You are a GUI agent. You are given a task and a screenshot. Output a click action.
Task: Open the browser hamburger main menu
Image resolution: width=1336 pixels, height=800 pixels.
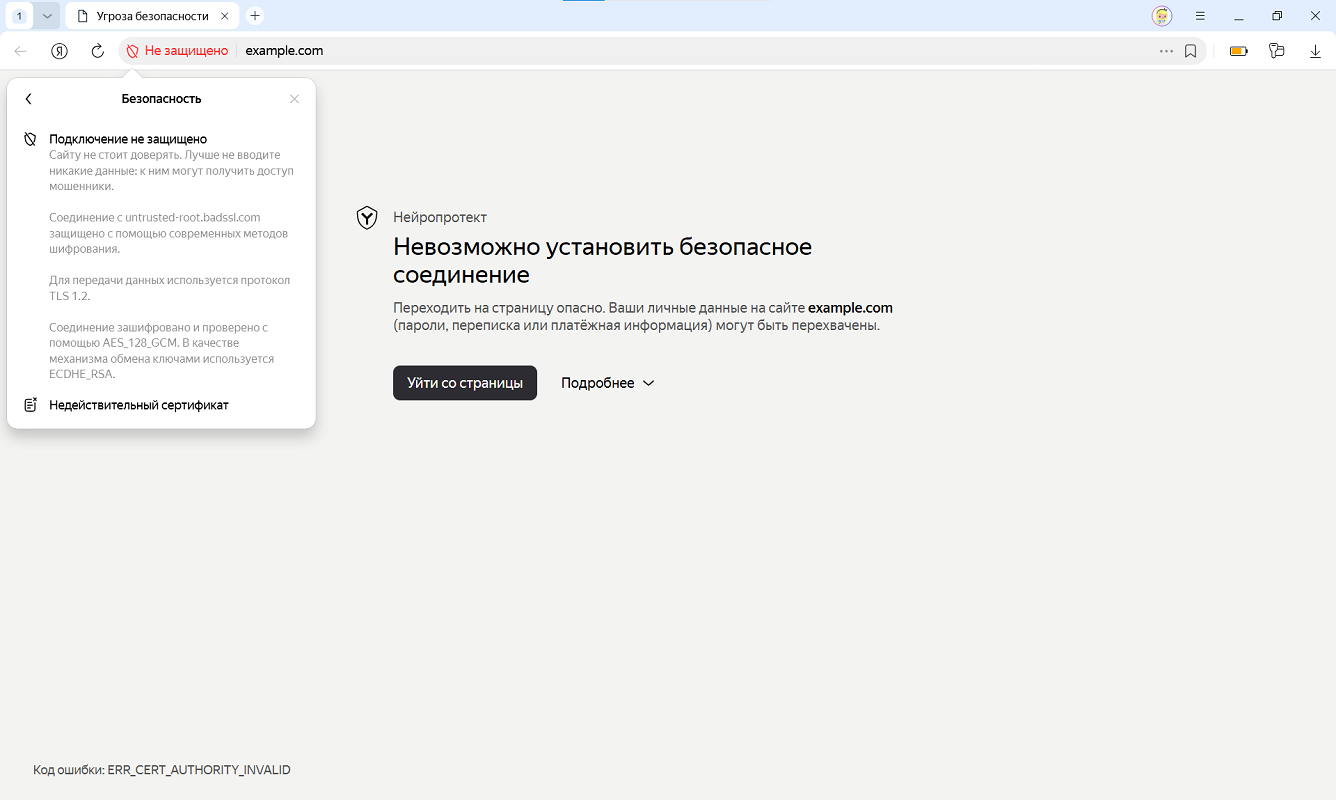click(x=1200, y=16)
